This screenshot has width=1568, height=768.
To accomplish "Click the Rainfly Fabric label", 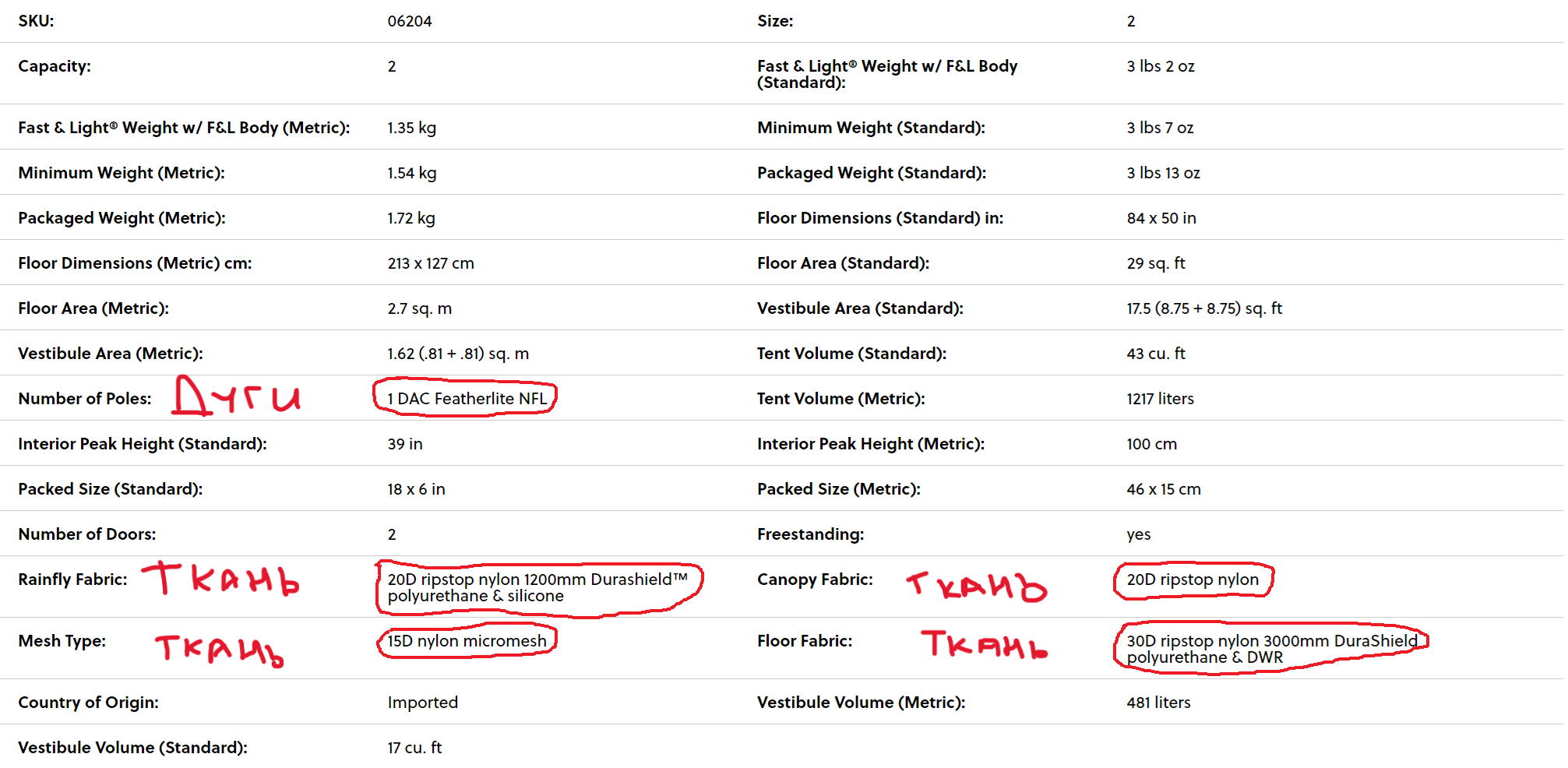I will 72,579.
